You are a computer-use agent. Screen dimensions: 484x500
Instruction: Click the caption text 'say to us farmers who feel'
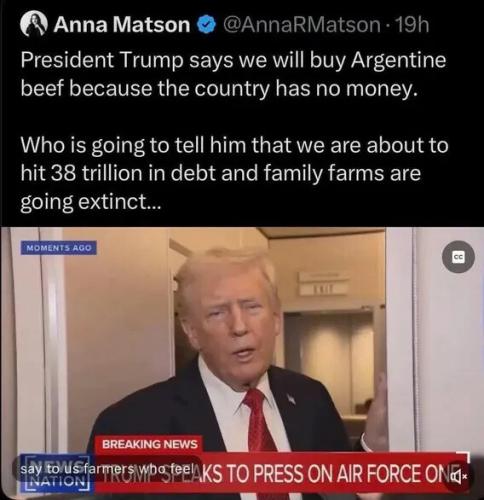[x=108, y=470]
